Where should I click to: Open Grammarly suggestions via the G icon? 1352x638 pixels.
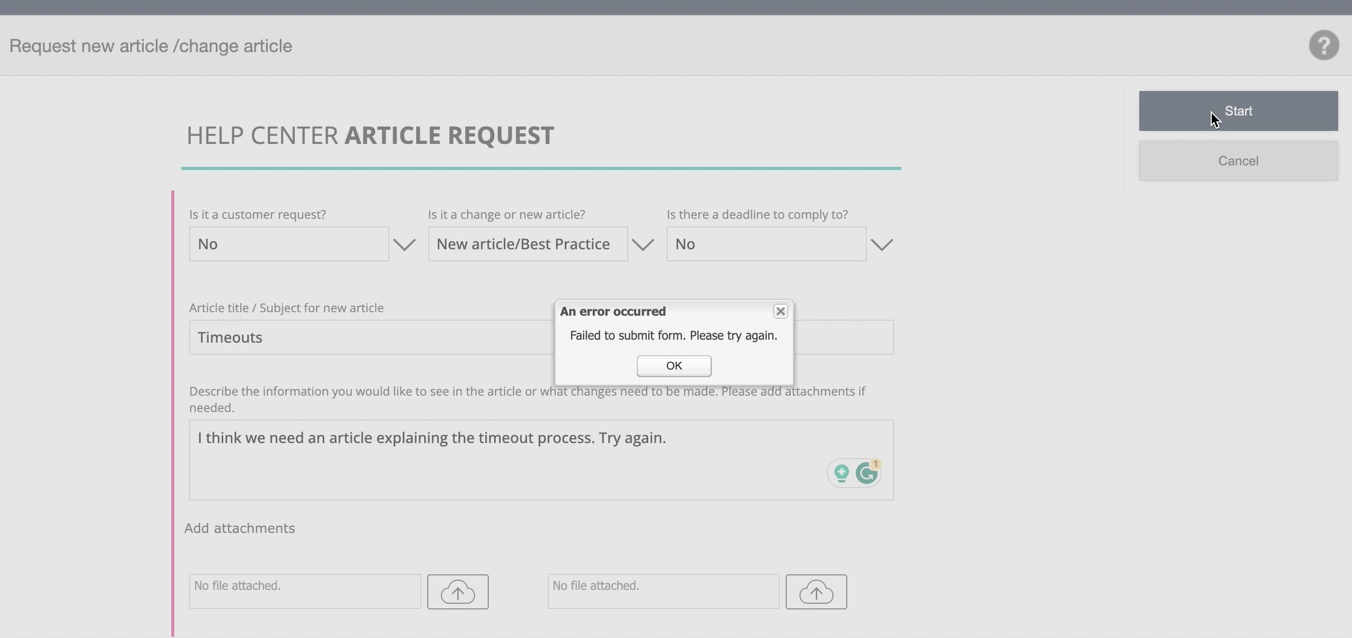pyautogui.click(x=866, y=472)
